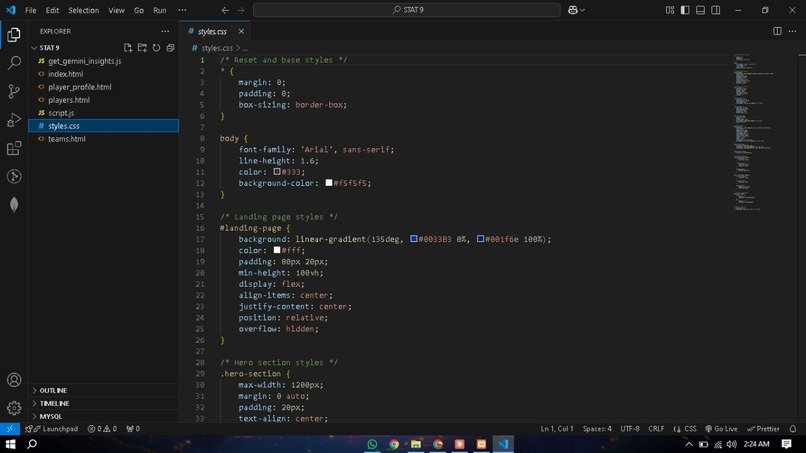Screen dimensions: 806x453
Task: Open the Explorer view in activity bar
Action: [14, 34]
